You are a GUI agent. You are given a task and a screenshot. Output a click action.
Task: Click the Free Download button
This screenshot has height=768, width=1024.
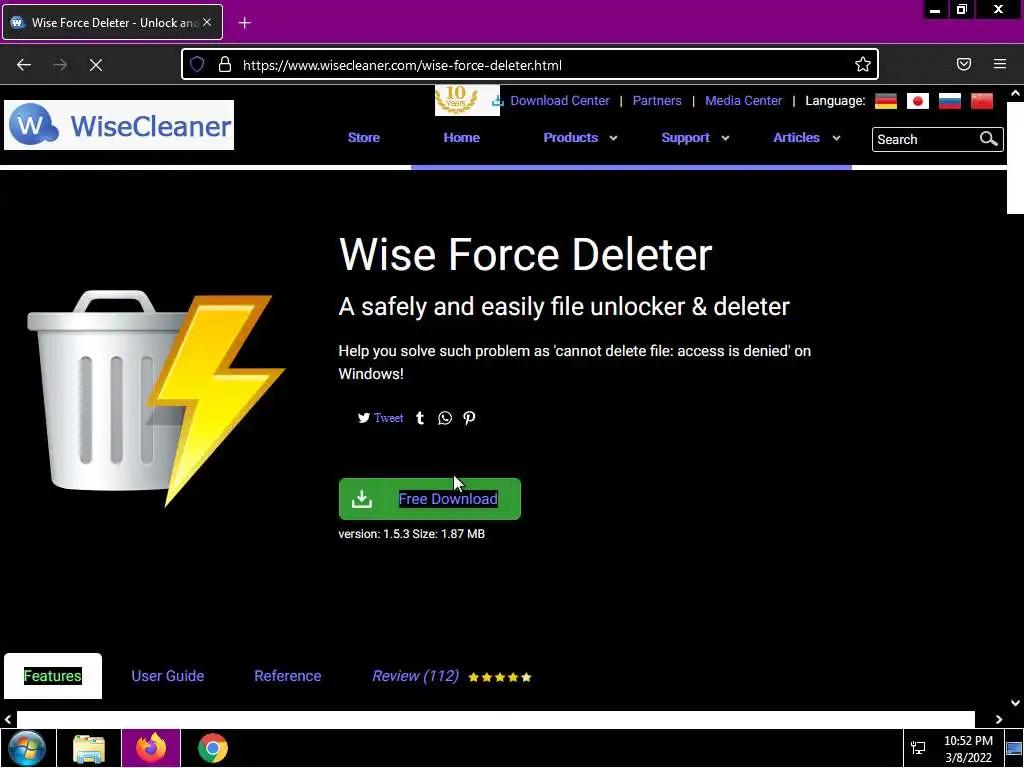point(430,499)
